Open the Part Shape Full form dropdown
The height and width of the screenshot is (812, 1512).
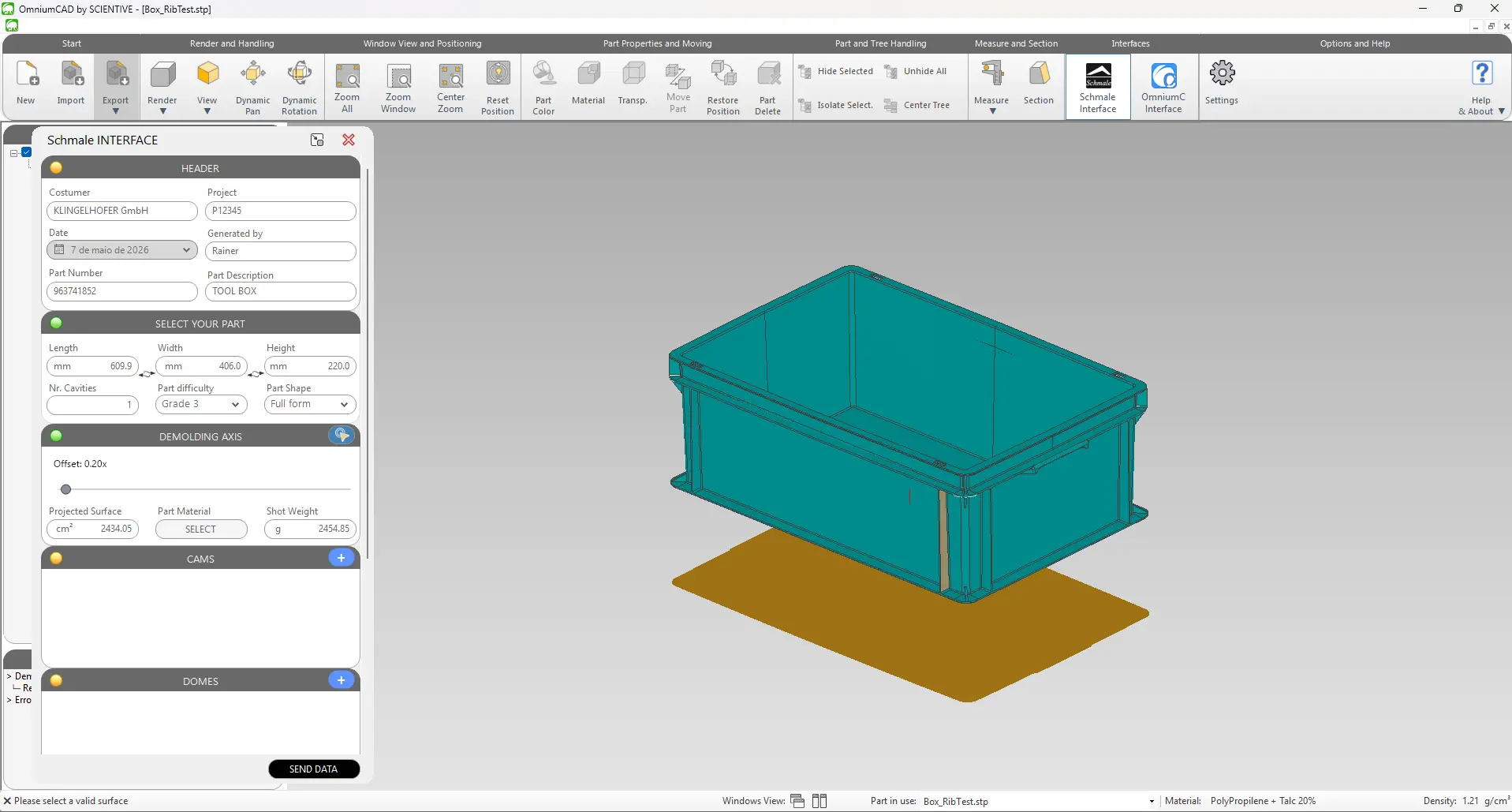[x=310, y=404]
